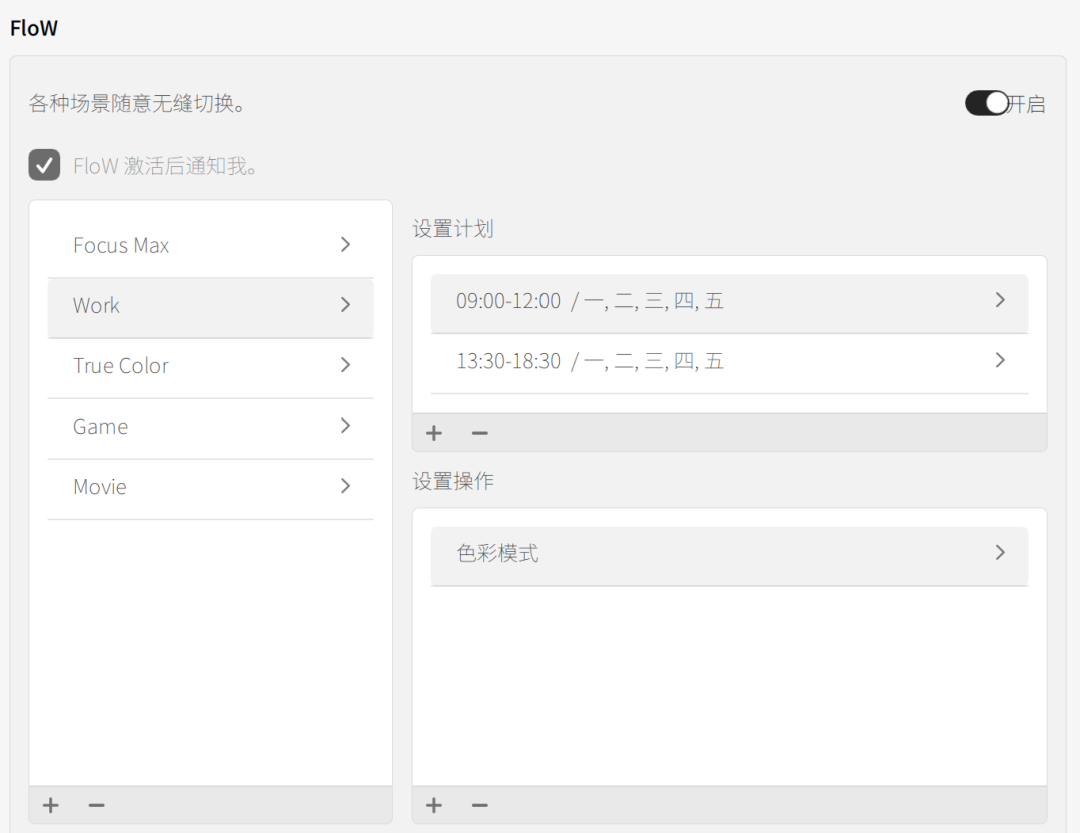This screenshot has height=833, width=1080.
Task: Click minus icon under the scene list
Action: (x=96, y=805)
